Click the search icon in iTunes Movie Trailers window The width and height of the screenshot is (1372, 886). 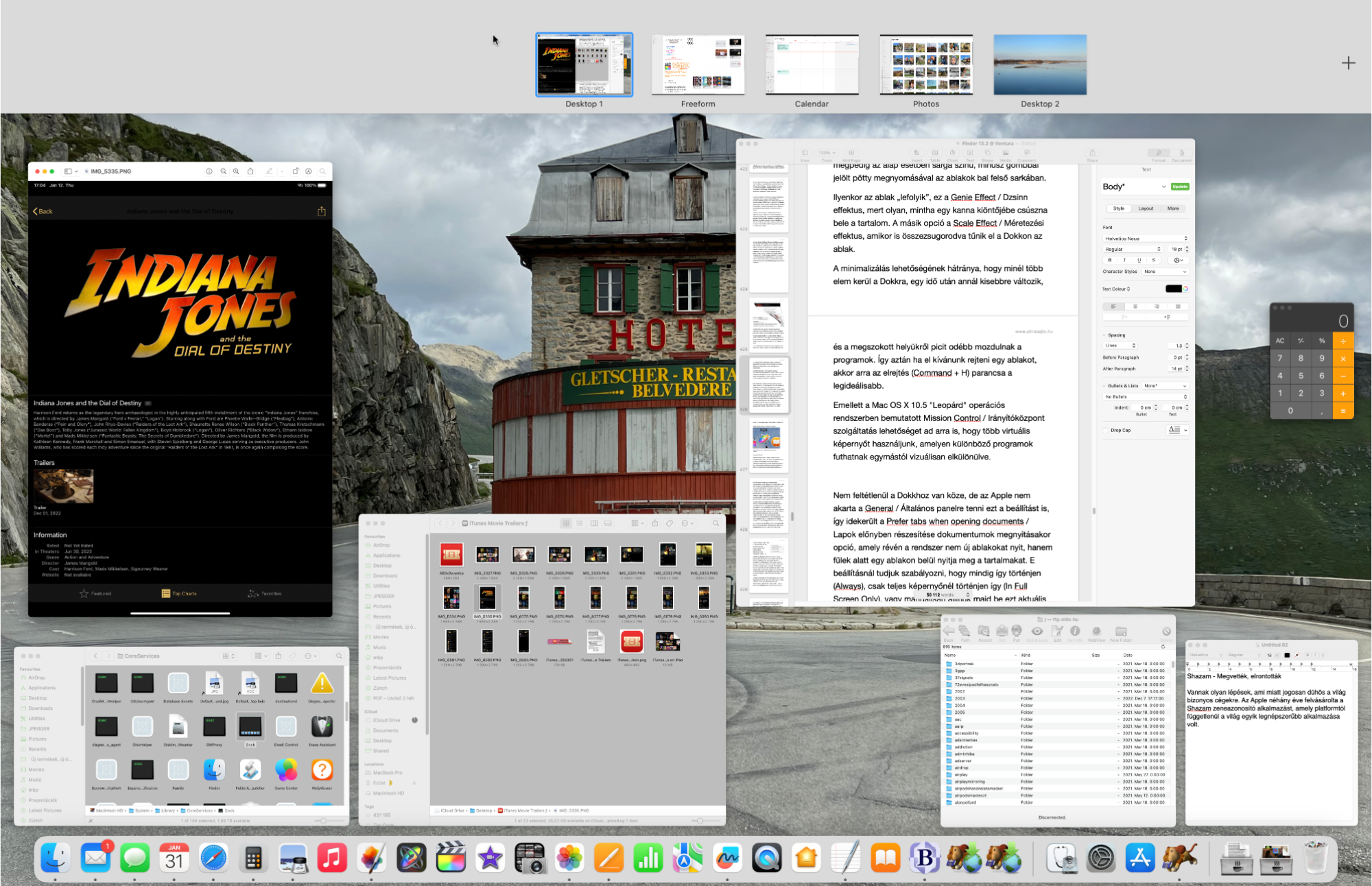(715, 523)
